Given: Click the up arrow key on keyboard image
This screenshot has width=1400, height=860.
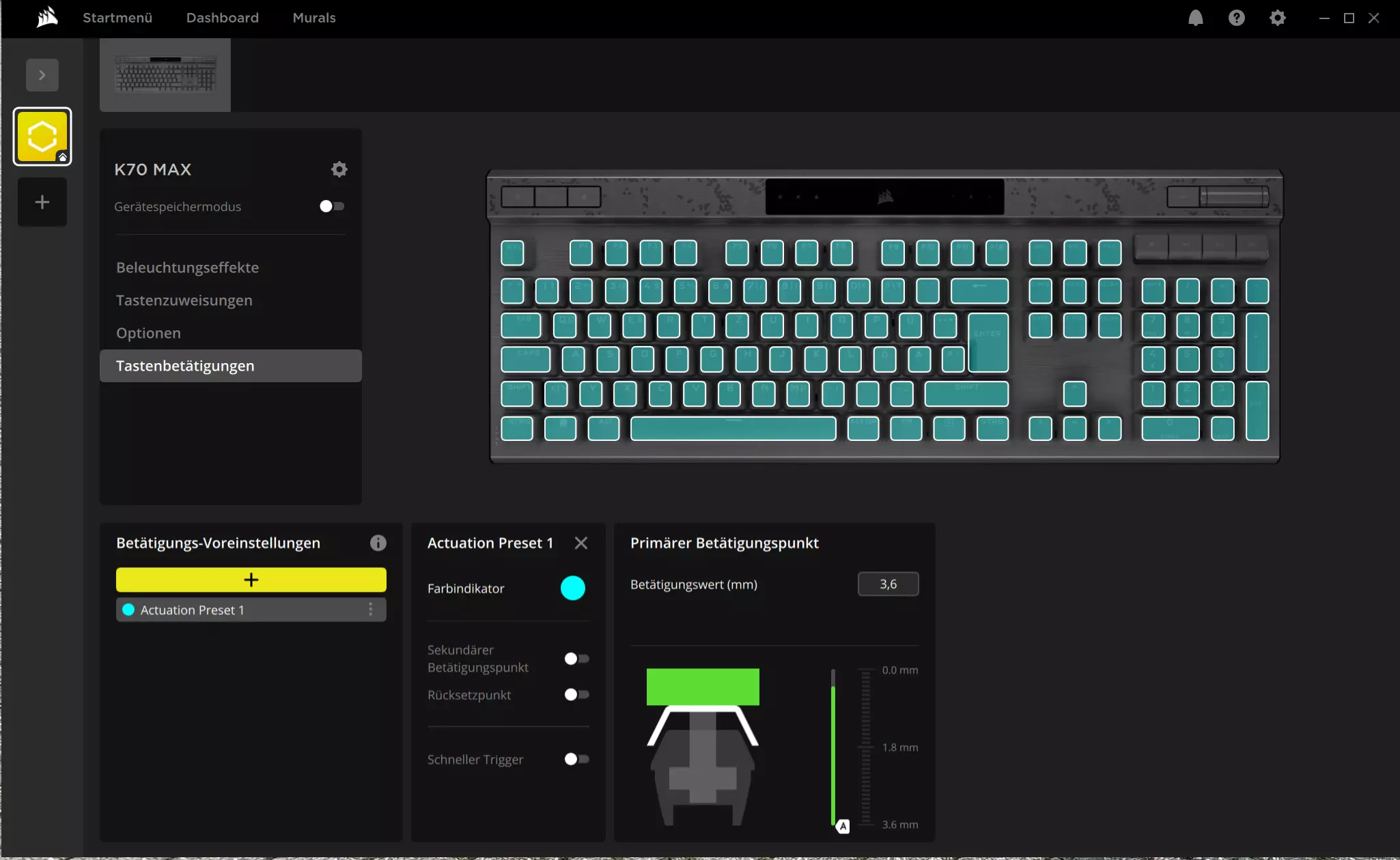Looking at the screenshot, I should click(1074, 394).
